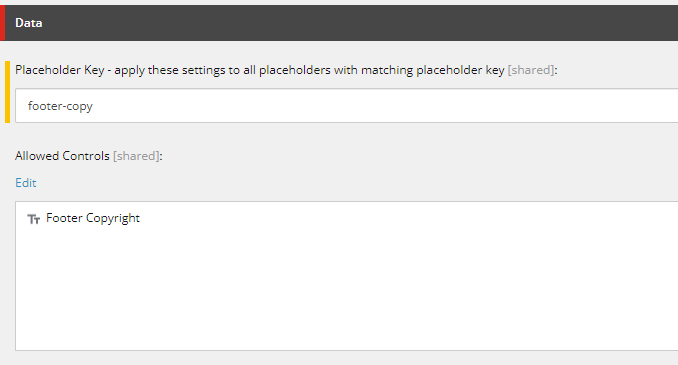Click the blank space right of the Footer Copyright entry
This screenshot has height=365, width=678.
[389, 218]
